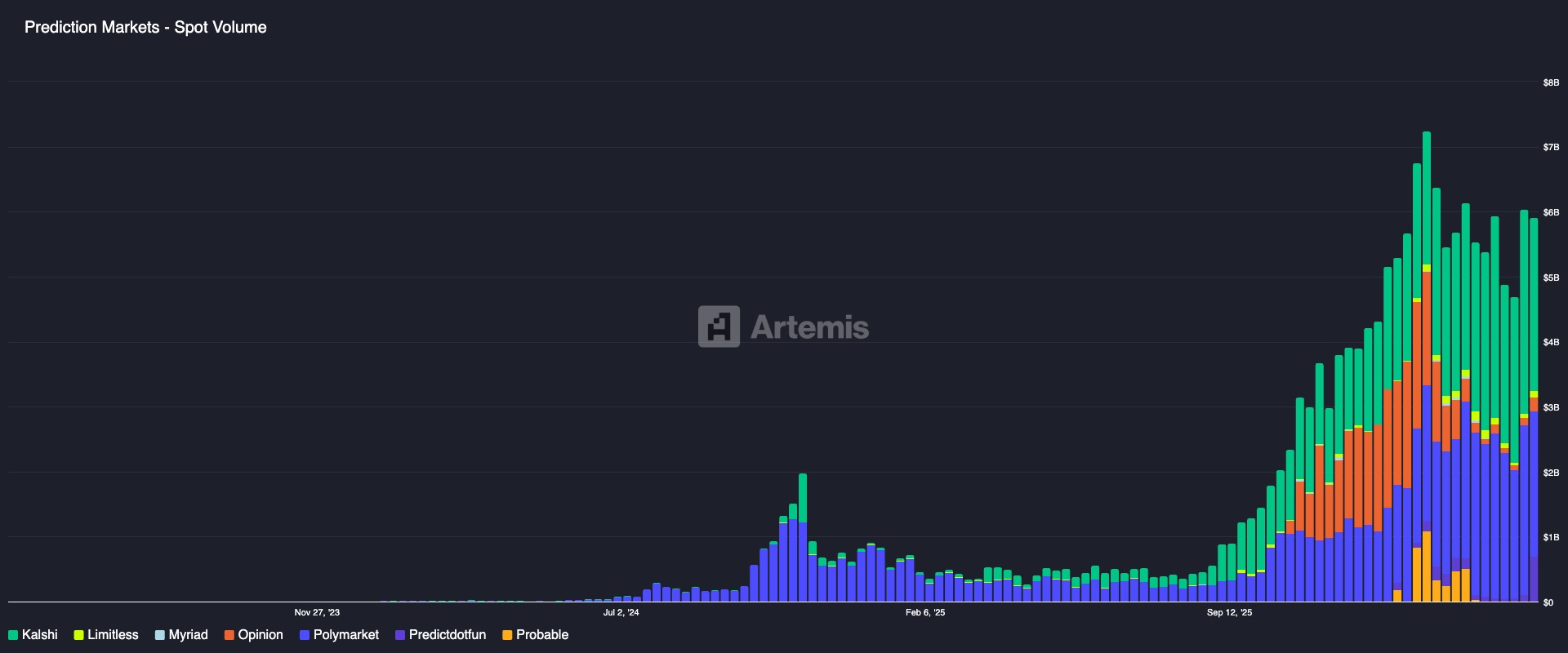Select the Prediction Markets - Spot Volume title
The width and height of the screenshot is (1568, 653).
[145, 27]
